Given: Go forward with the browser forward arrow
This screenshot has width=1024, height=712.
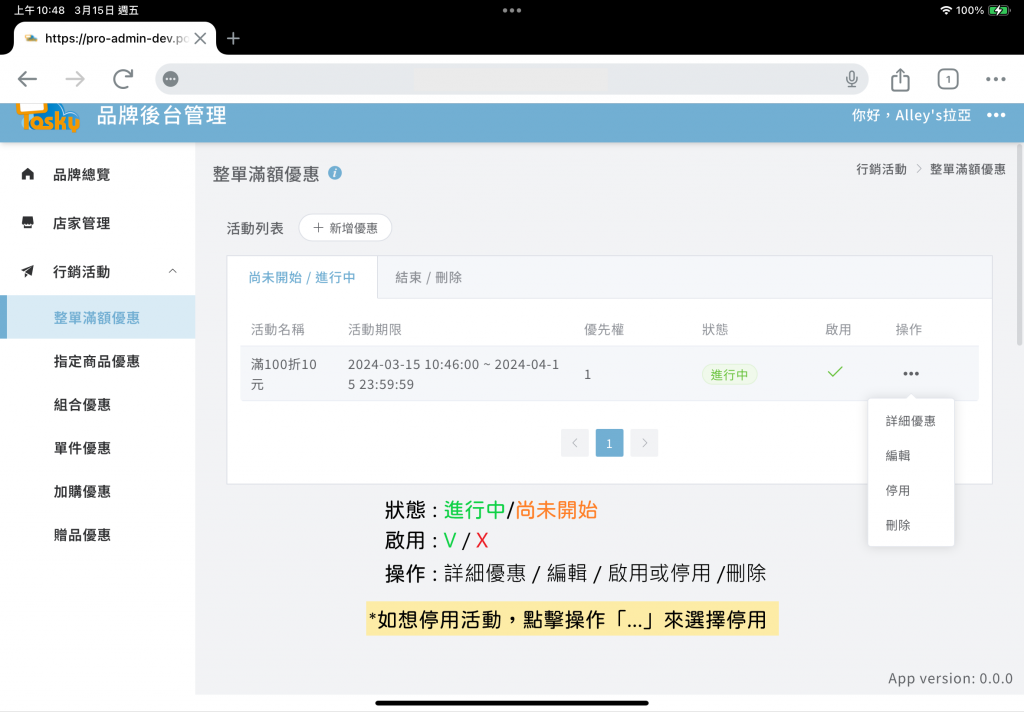Looking at the screenshot, I should [x=75, y=79].
